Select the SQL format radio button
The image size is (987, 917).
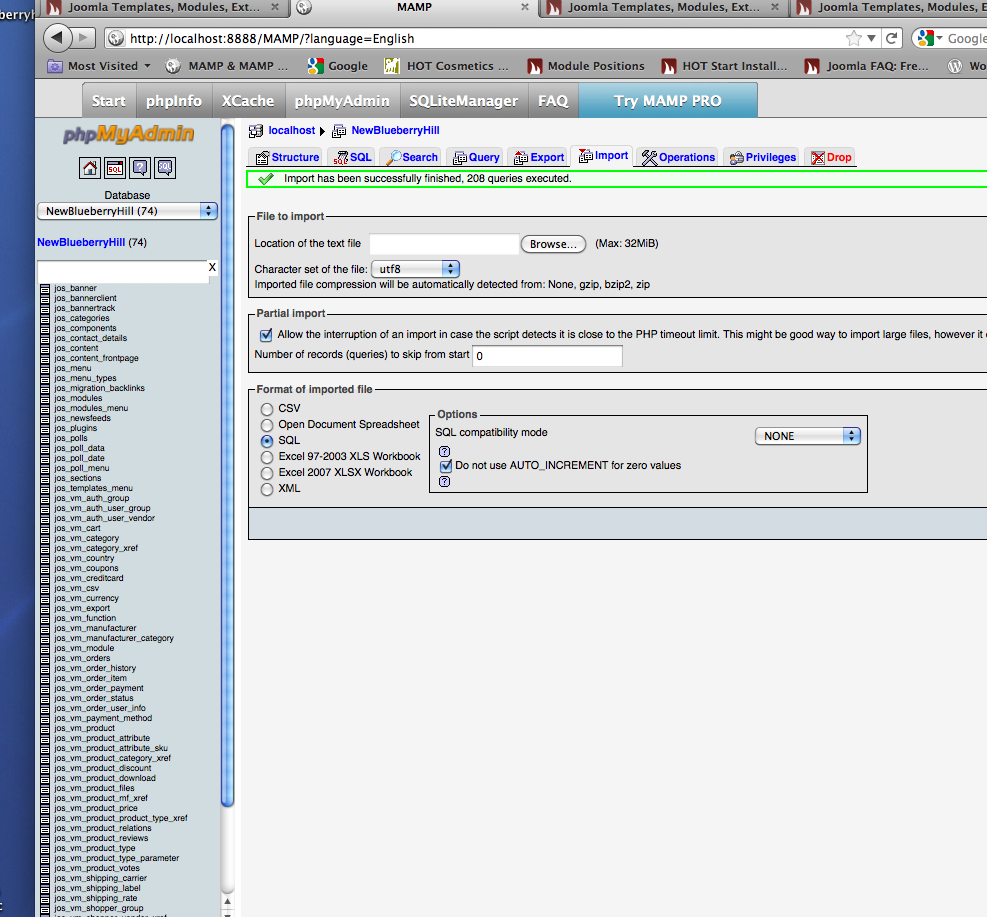pyautogui.click(x=267, y=441)
